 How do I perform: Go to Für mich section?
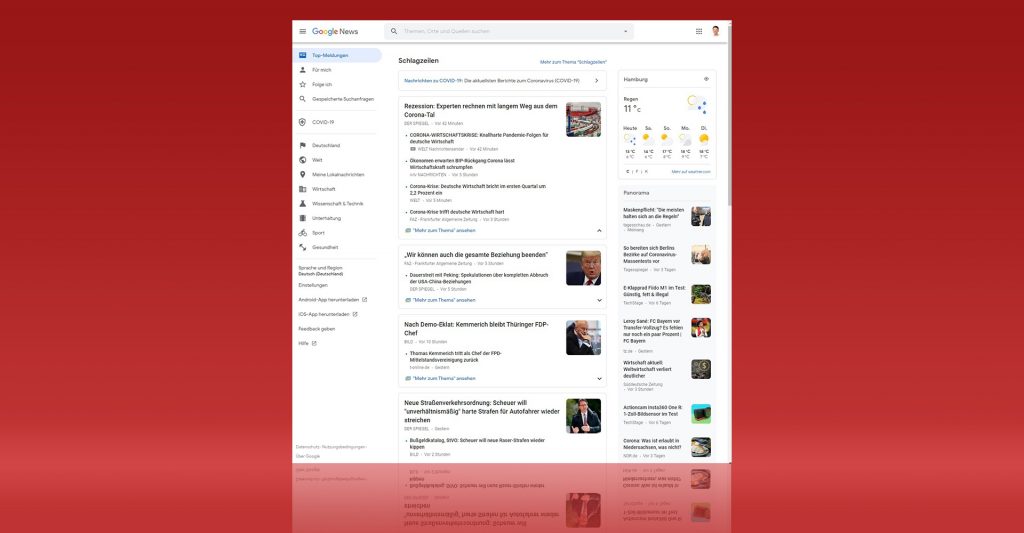click(x=322, y=70)
